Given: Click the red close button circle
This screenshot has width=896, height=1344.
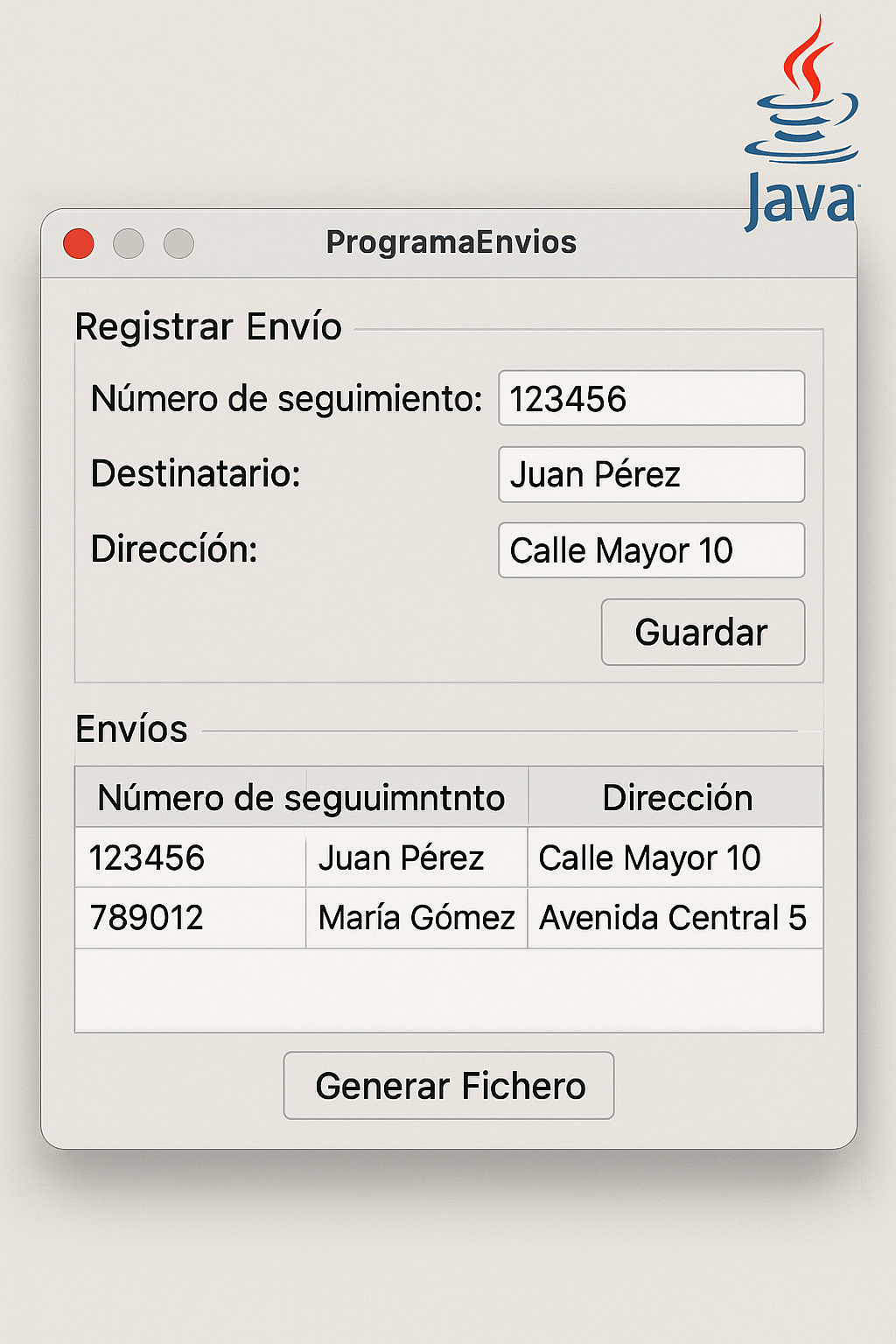Looking at the screenshot, I should tap(79, 242).
